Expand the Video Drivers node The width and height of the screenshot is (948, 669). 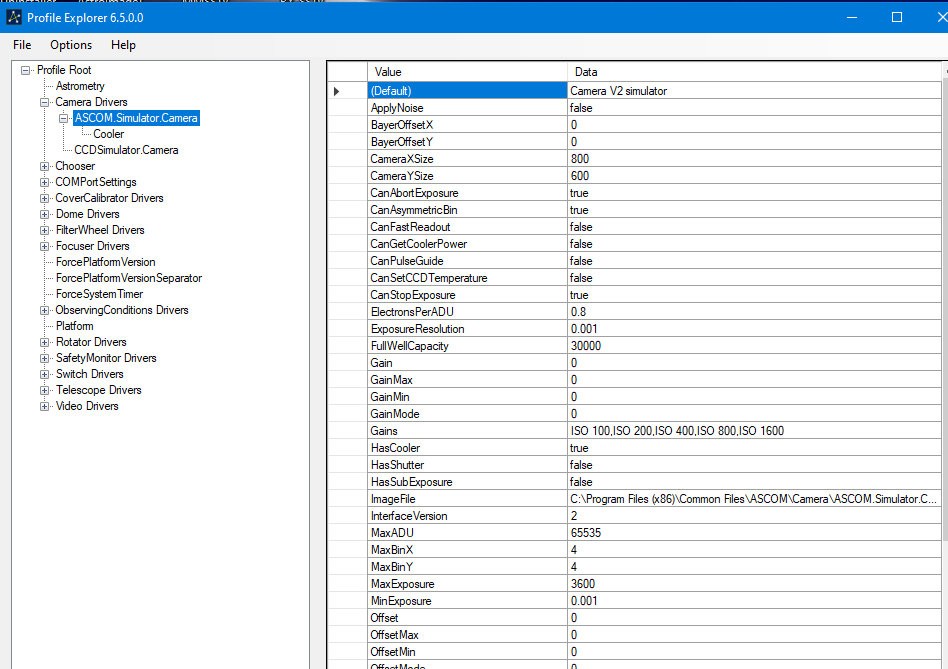[44, 407]
